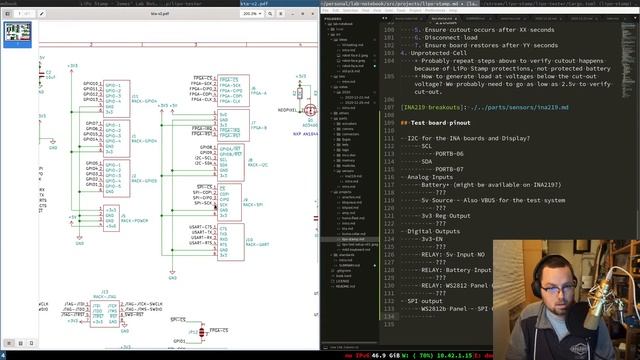Toggle side bar icon in Sublime status bar
The width and height of the screenshot is (640, 360).
click(x=325, y=347)
